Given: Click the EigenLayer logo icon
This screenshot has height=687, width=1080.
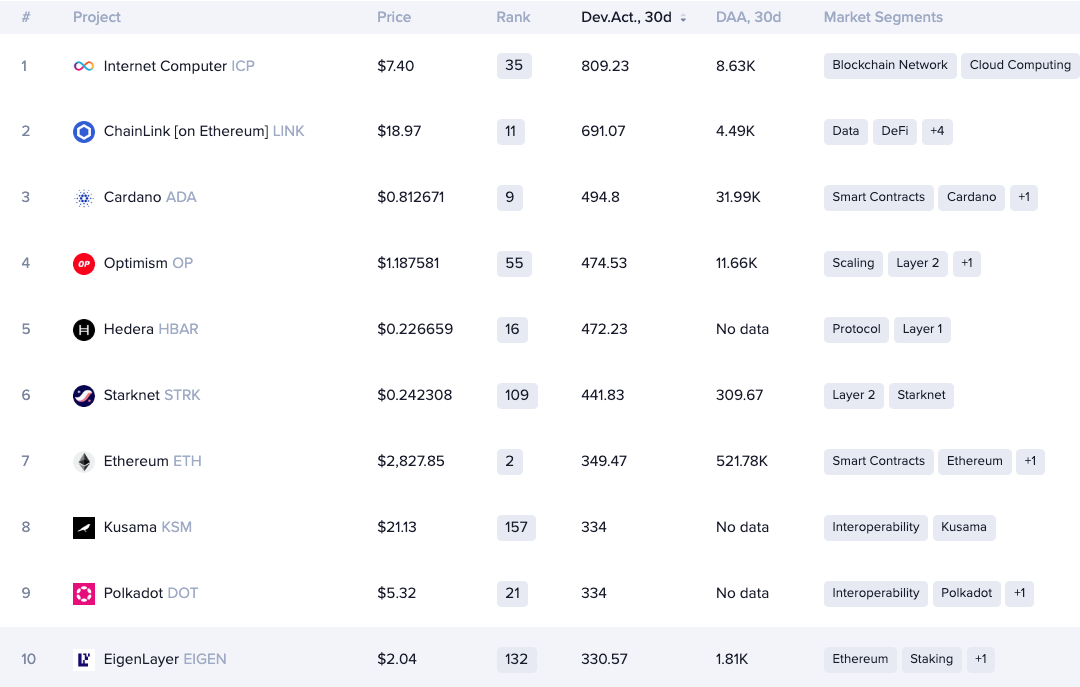Looking at the screenshot, I should click(x=84, y=659).
